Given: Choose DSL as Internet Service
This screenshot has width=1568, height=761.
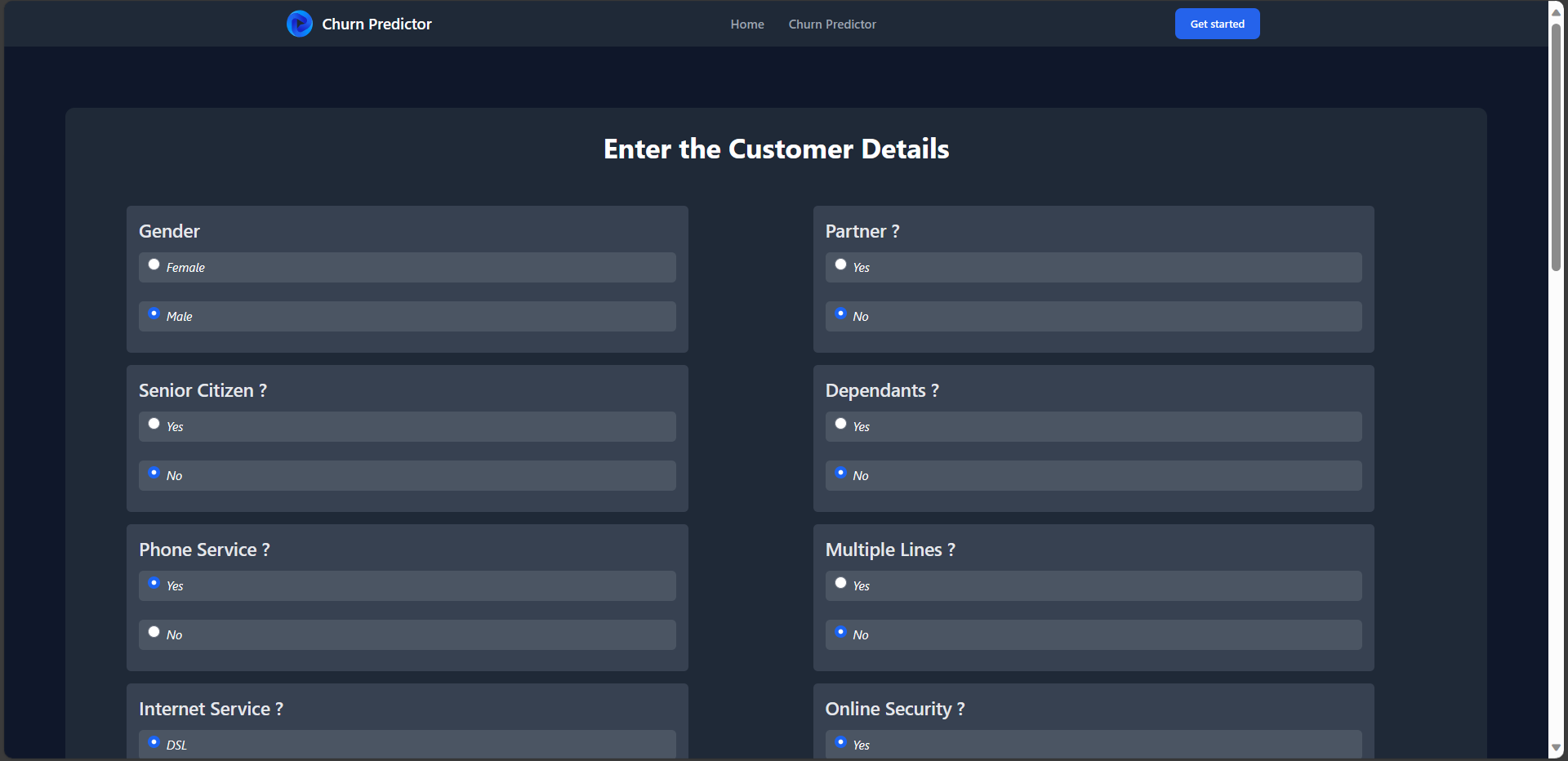Looking at the screenshot, I should 154,741.
